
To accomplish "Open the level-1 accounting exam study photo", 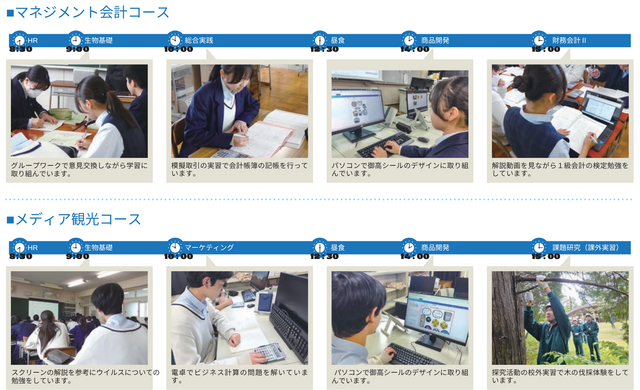I will 560,111.
